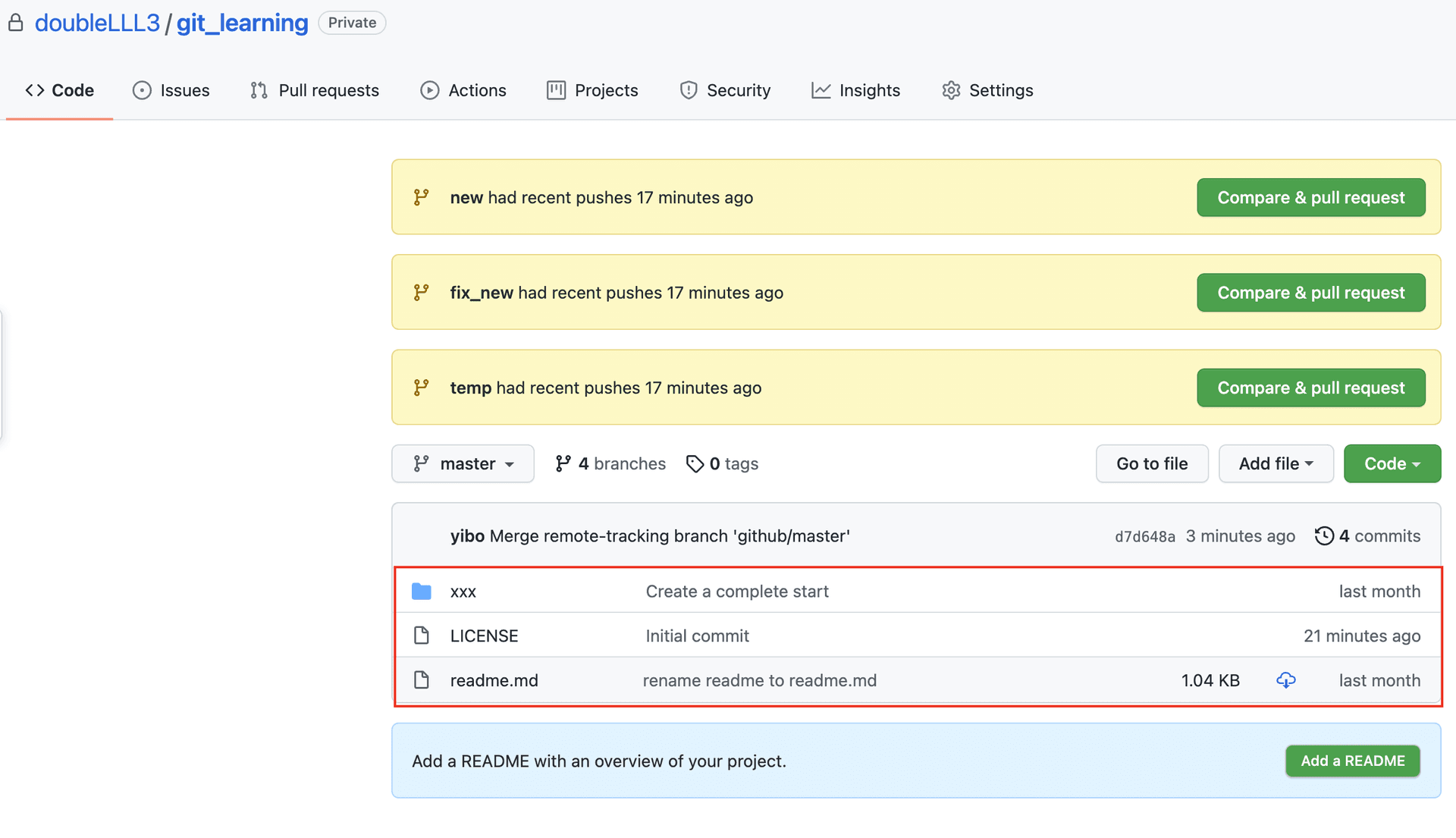Click Compare & pull request for fix_new
The width and height of the screenshot is (1456, 838).
[x=1310, y=293]
